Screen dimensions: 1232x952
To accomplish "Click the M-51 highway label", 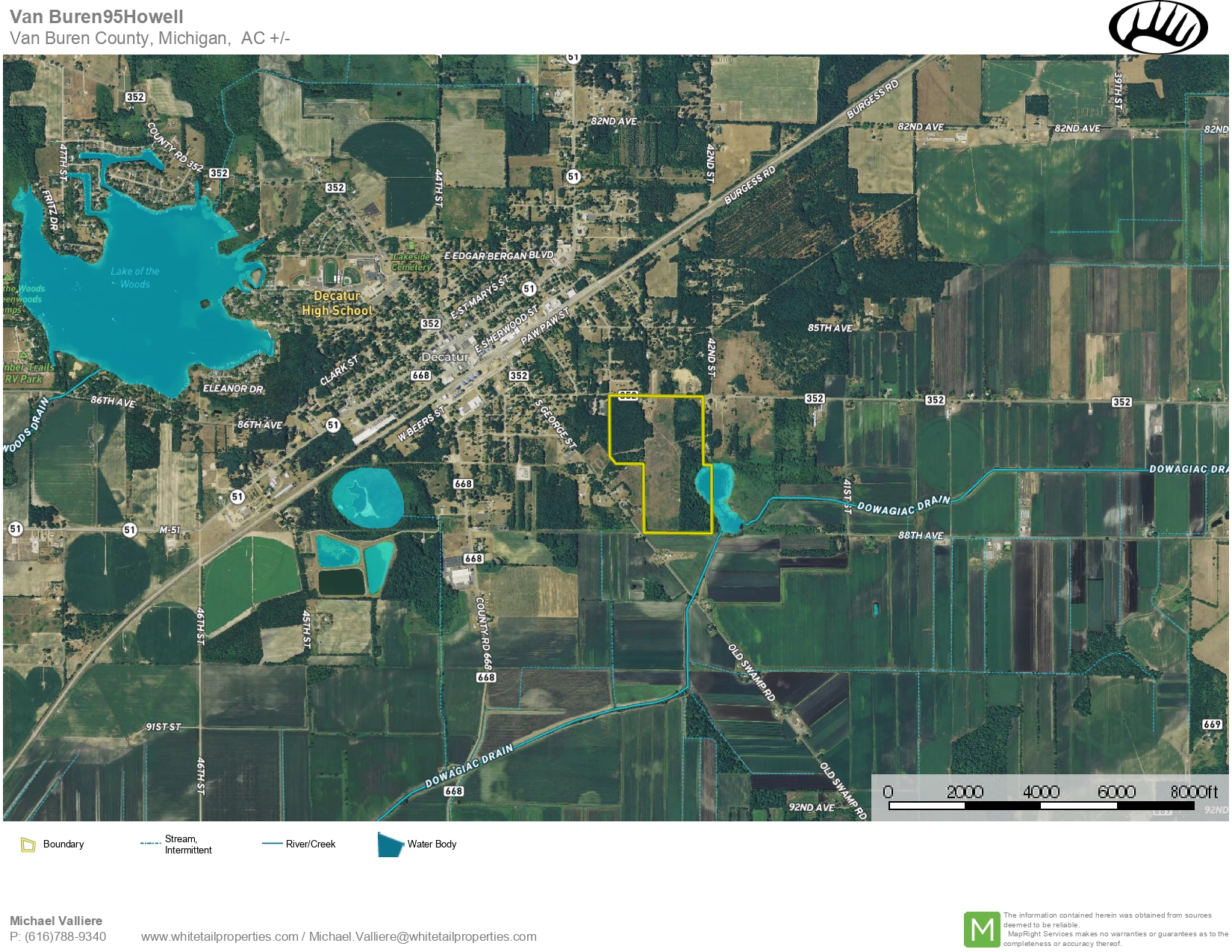I will pos(169,530).
